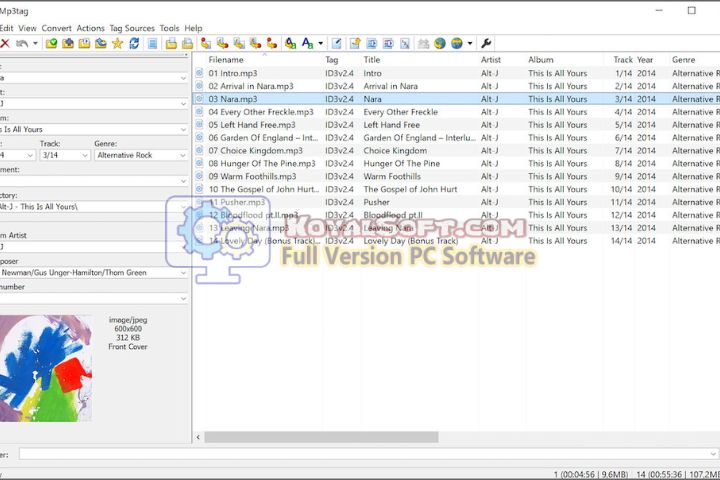Click the add directory folder icon

68,43
